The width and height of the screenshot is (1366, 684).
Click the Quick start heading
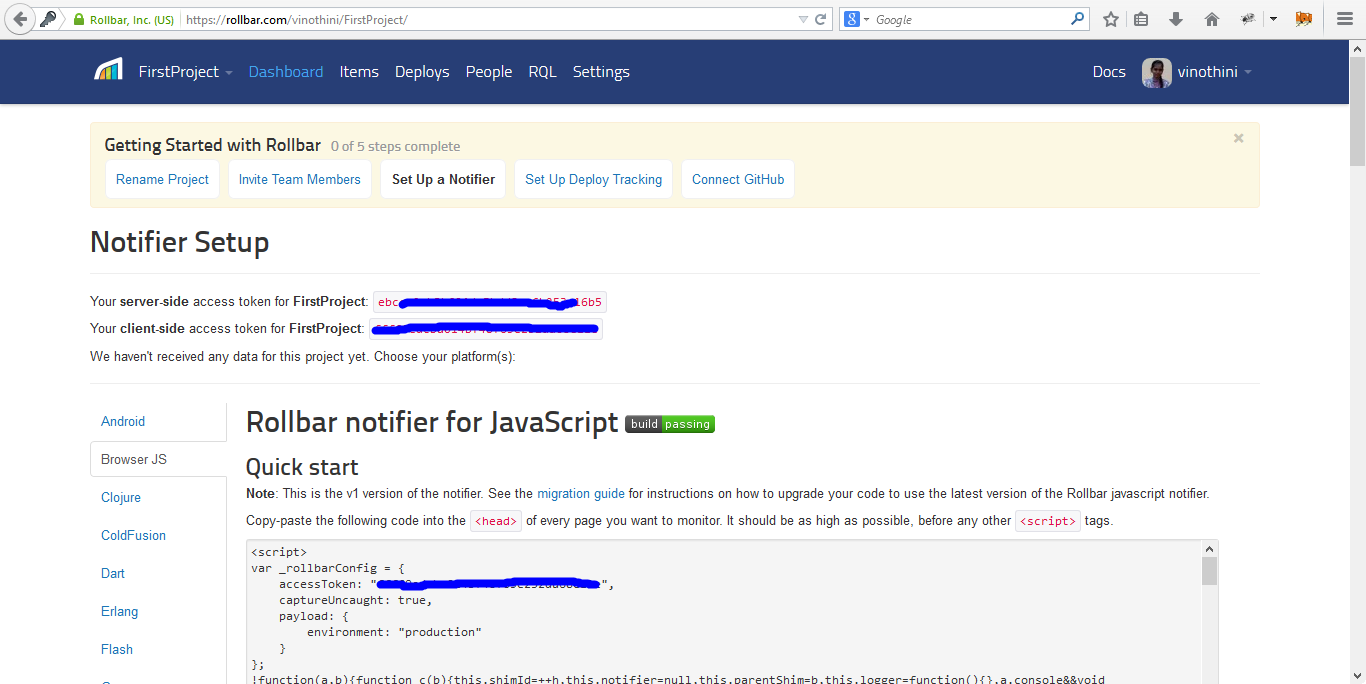302,467
